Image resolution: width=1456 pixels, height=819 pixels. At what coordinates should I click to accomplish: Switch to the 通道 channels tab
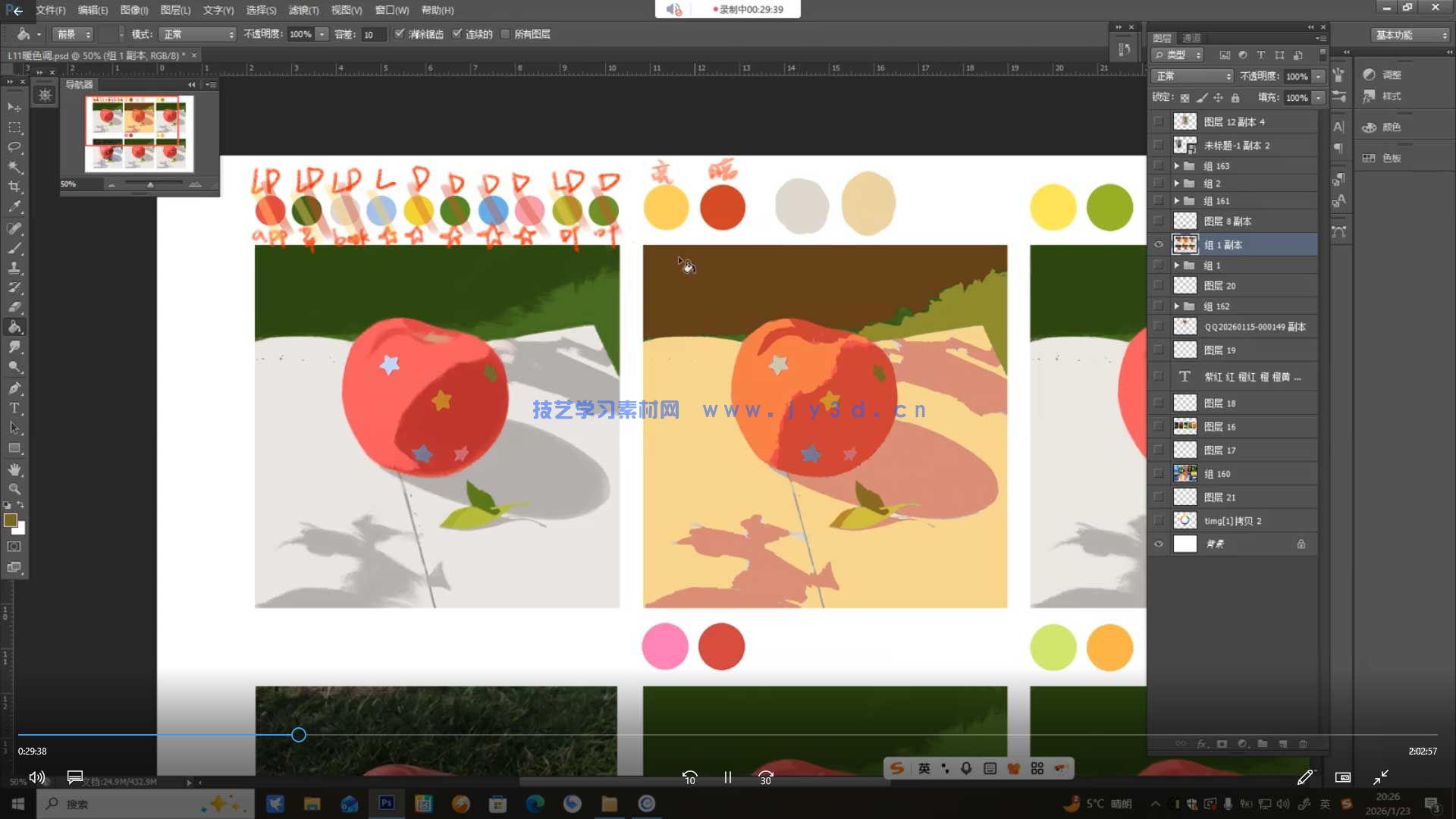point(1191,38)
